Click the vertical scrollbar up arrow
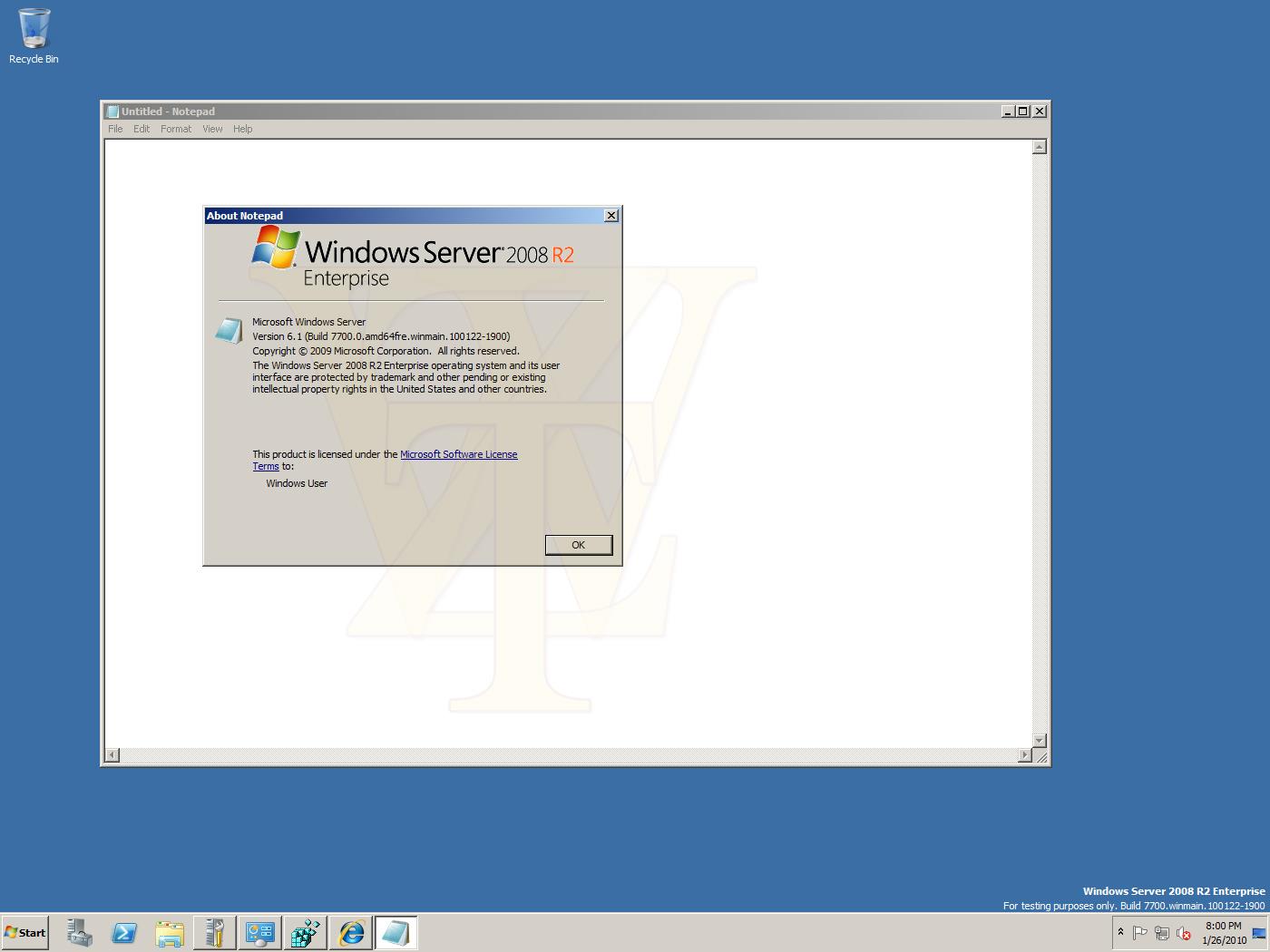Viewport: 1270px width, 952px height. 1040,147
